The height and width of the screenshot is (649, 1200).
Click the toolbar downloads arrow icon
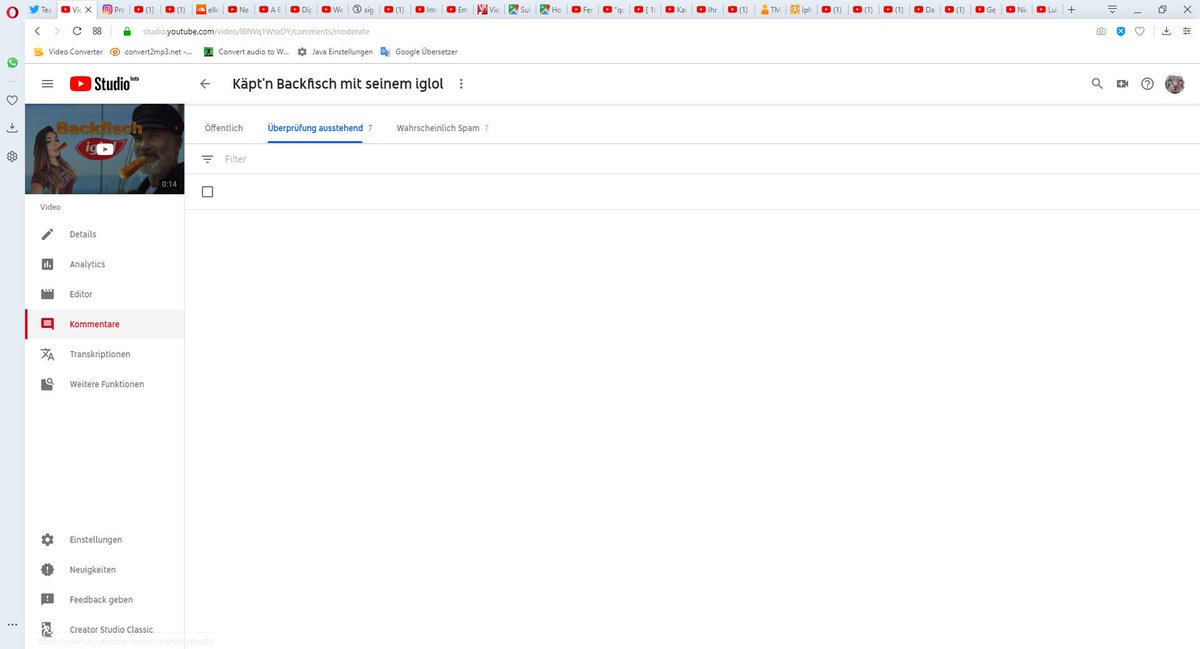1166,31
